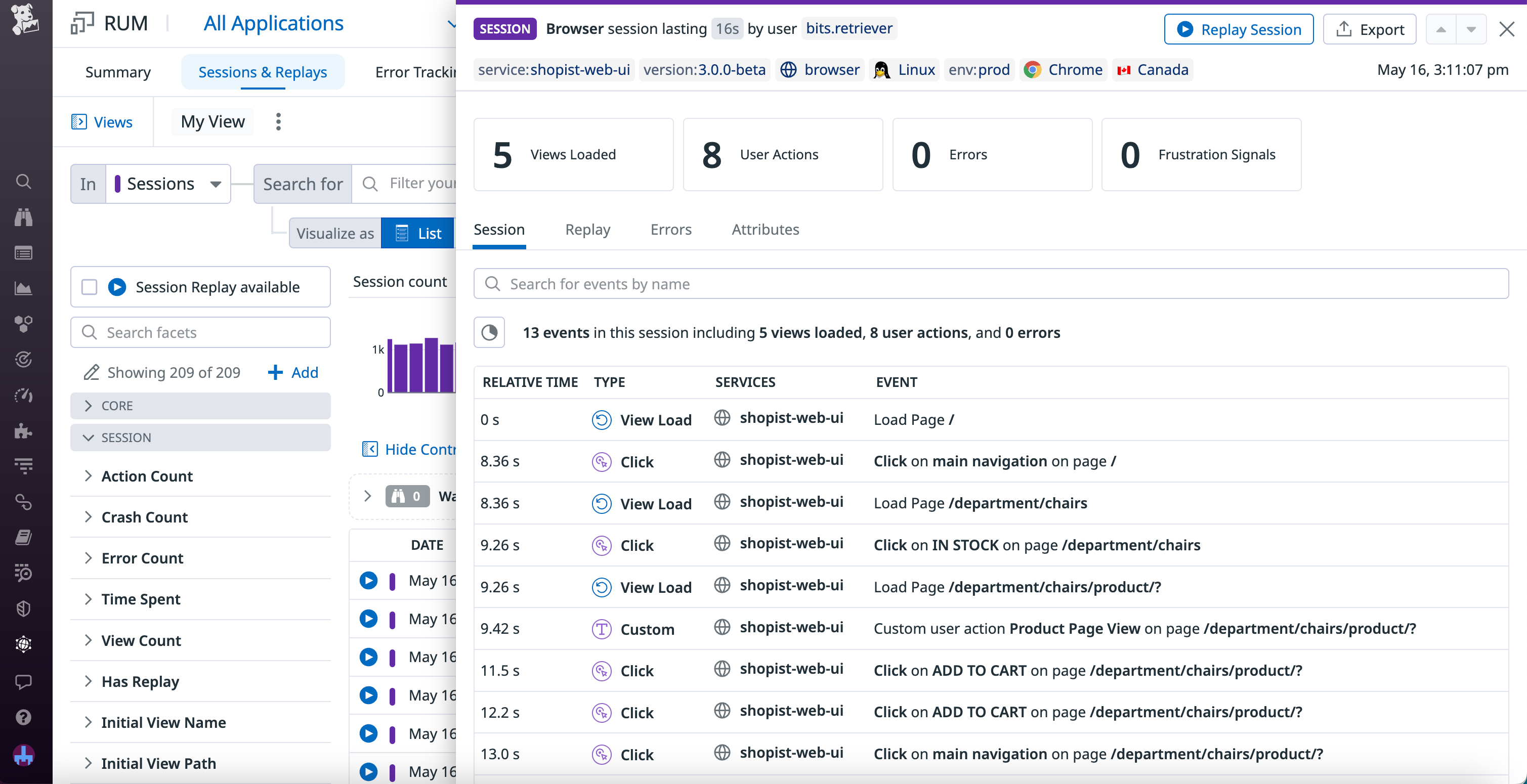
Task: Open the All Applications dropdown
Action: [273, 23]
